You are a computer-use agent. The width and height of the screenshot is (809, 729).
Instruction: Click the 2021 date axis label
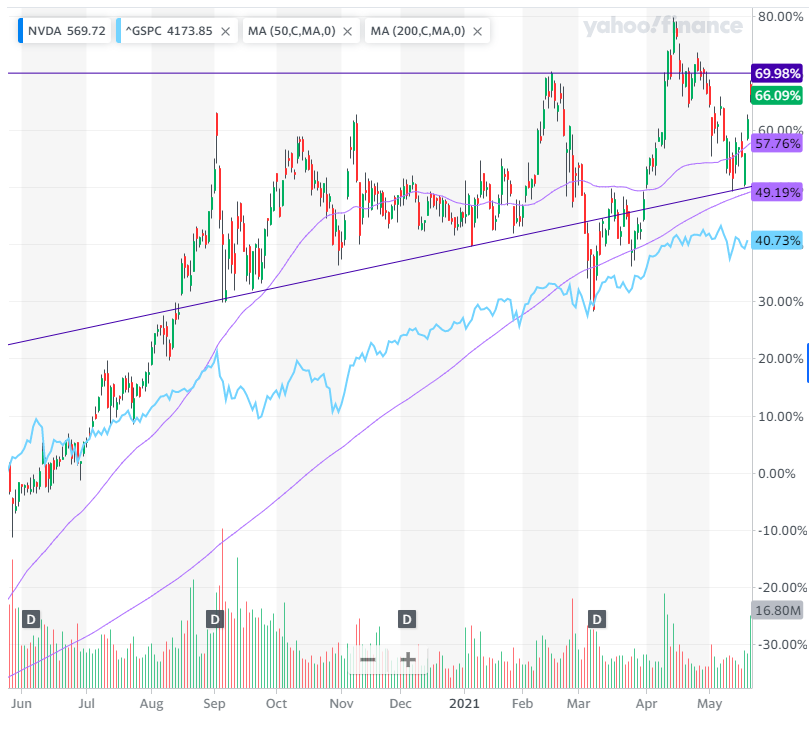[464, 704]
